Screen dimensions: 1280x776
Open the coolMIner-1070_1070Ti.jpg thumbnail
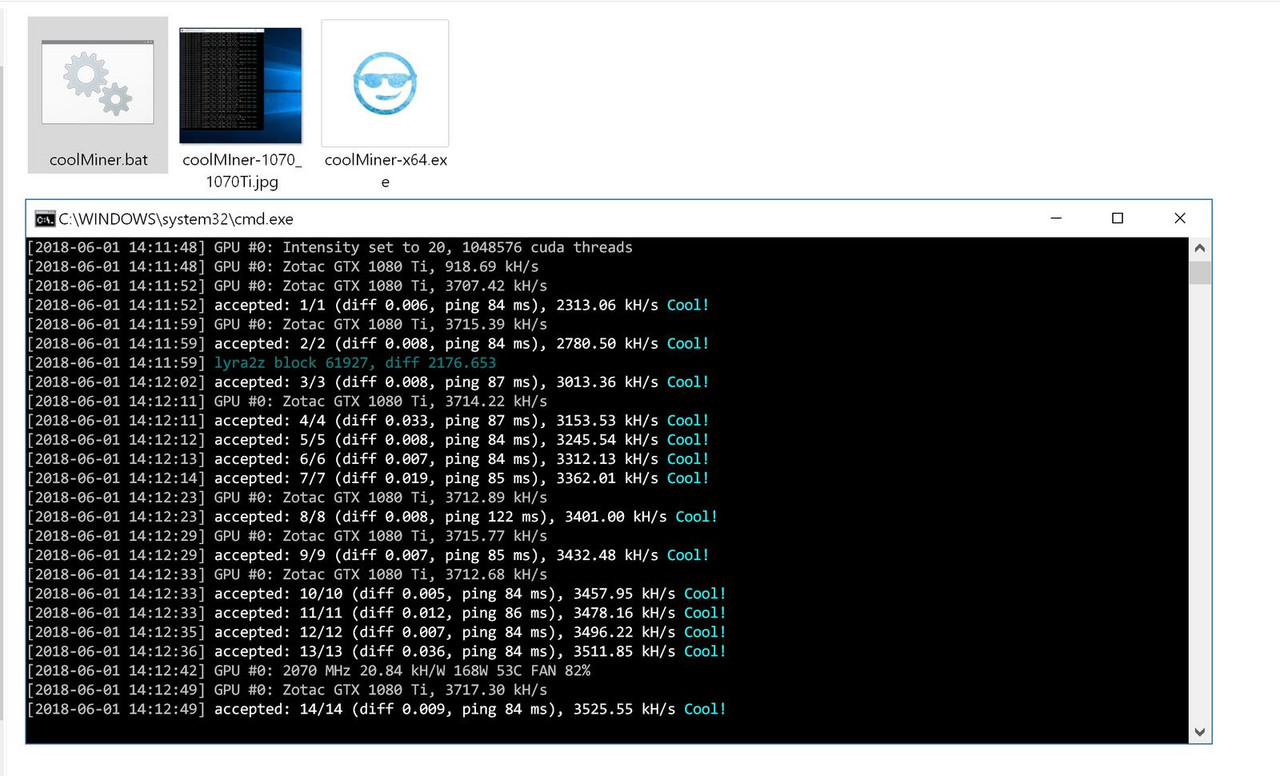pos(240,85)
